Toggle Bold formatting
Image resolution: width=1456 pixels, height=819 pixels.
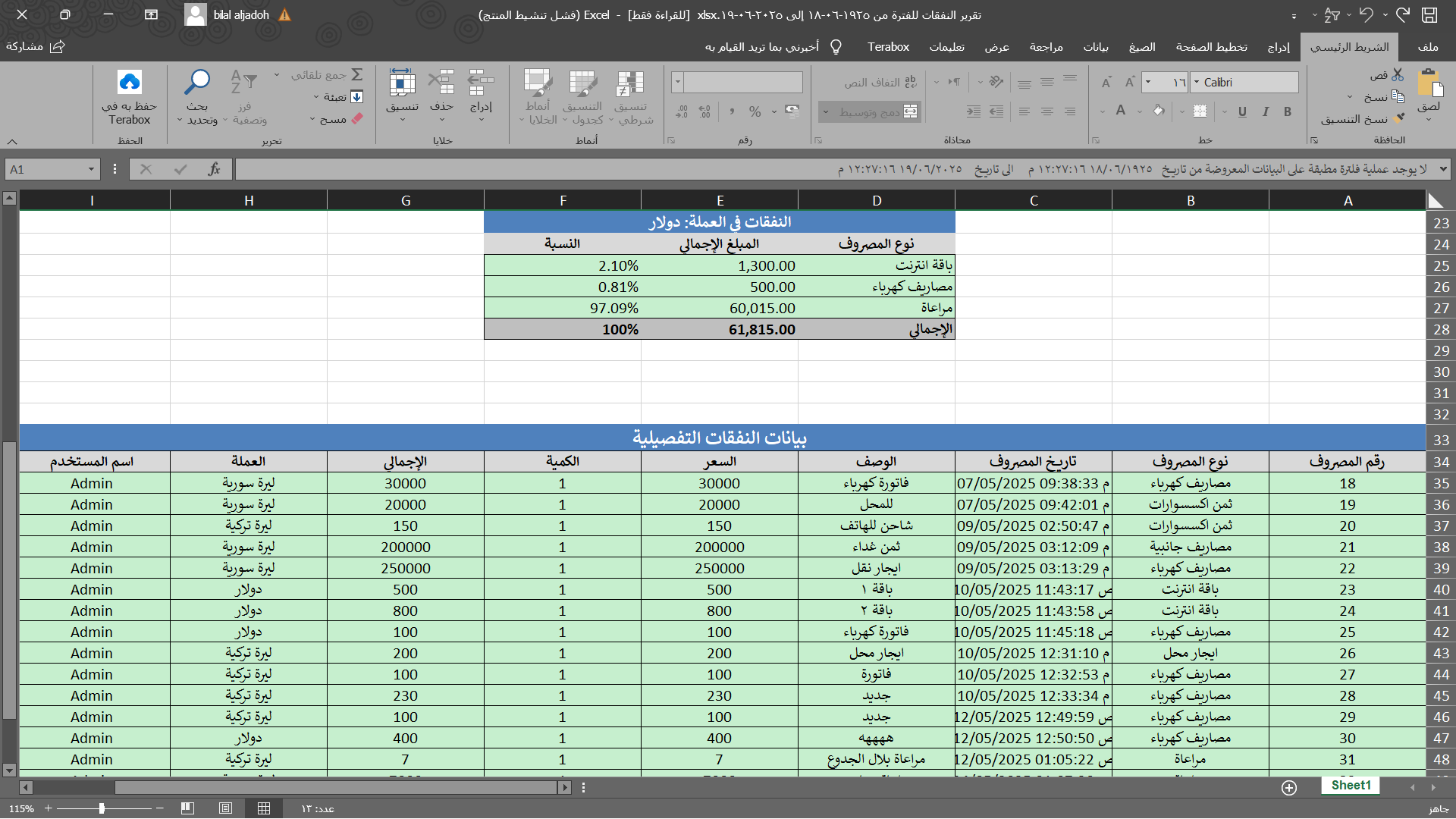(x=1288, y=111)
